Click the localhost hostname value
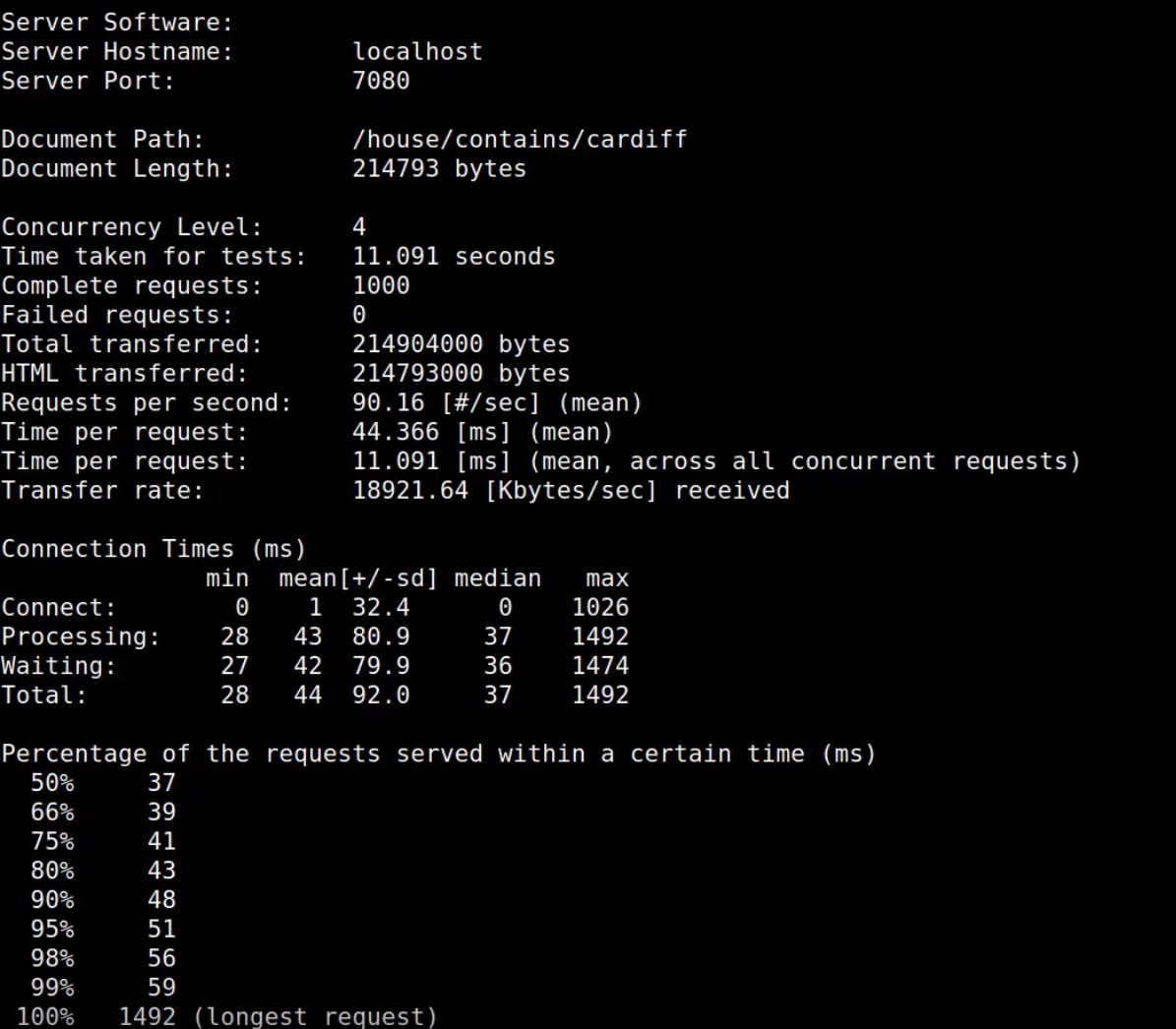Viewport: 1176px width, 1029px height. pos(417,52)
